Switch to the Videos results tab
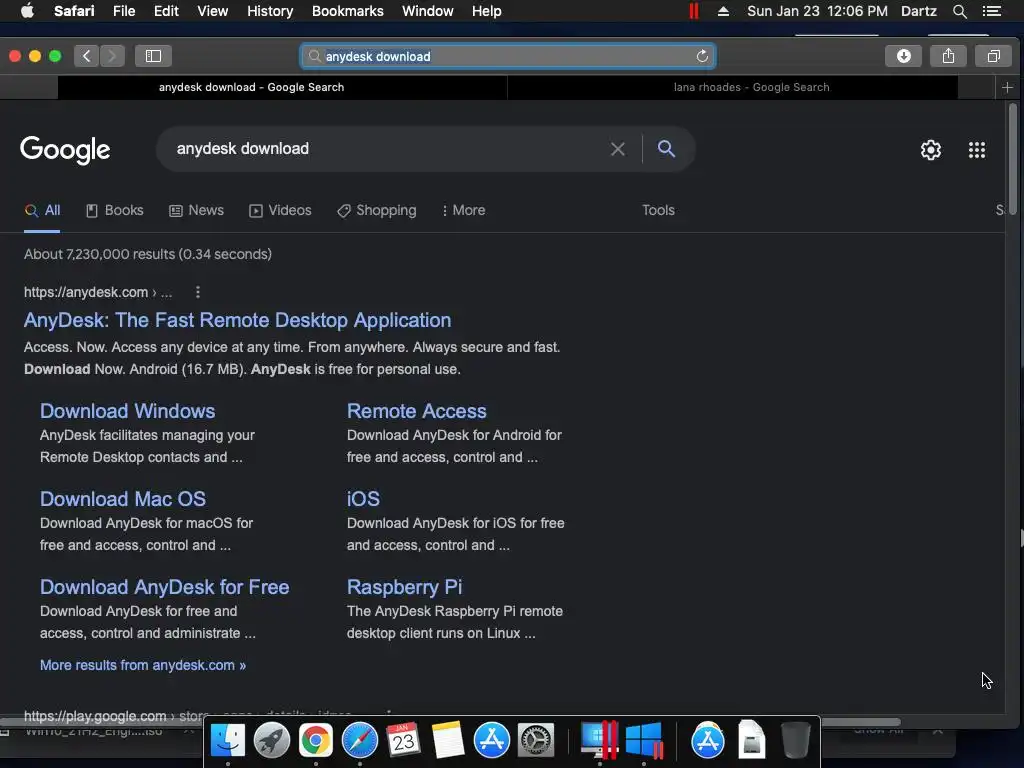1024x768 pixels. [280, 210]
